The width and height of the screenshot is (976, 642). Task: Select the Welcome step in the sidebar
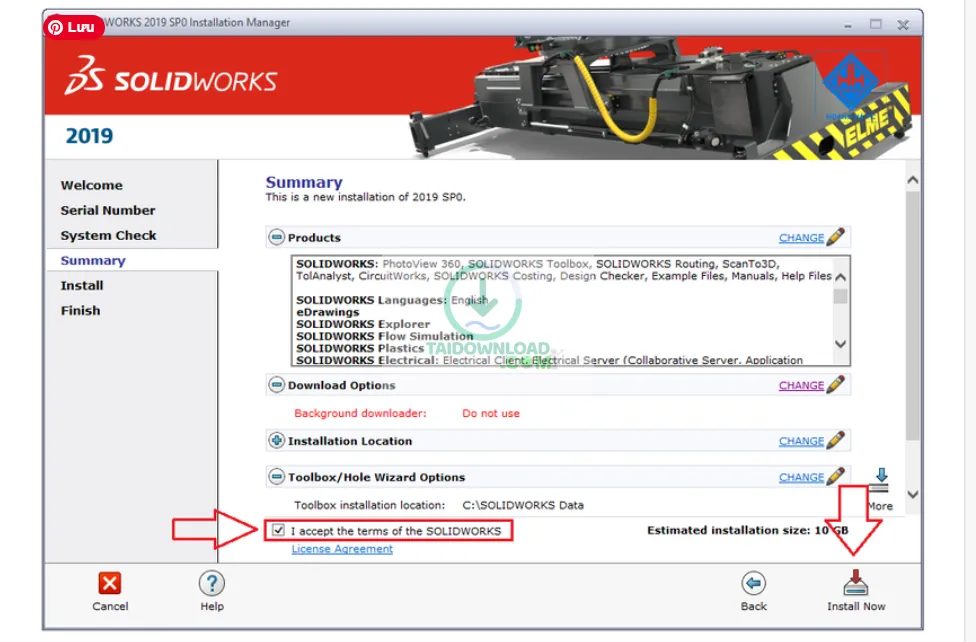91,185
